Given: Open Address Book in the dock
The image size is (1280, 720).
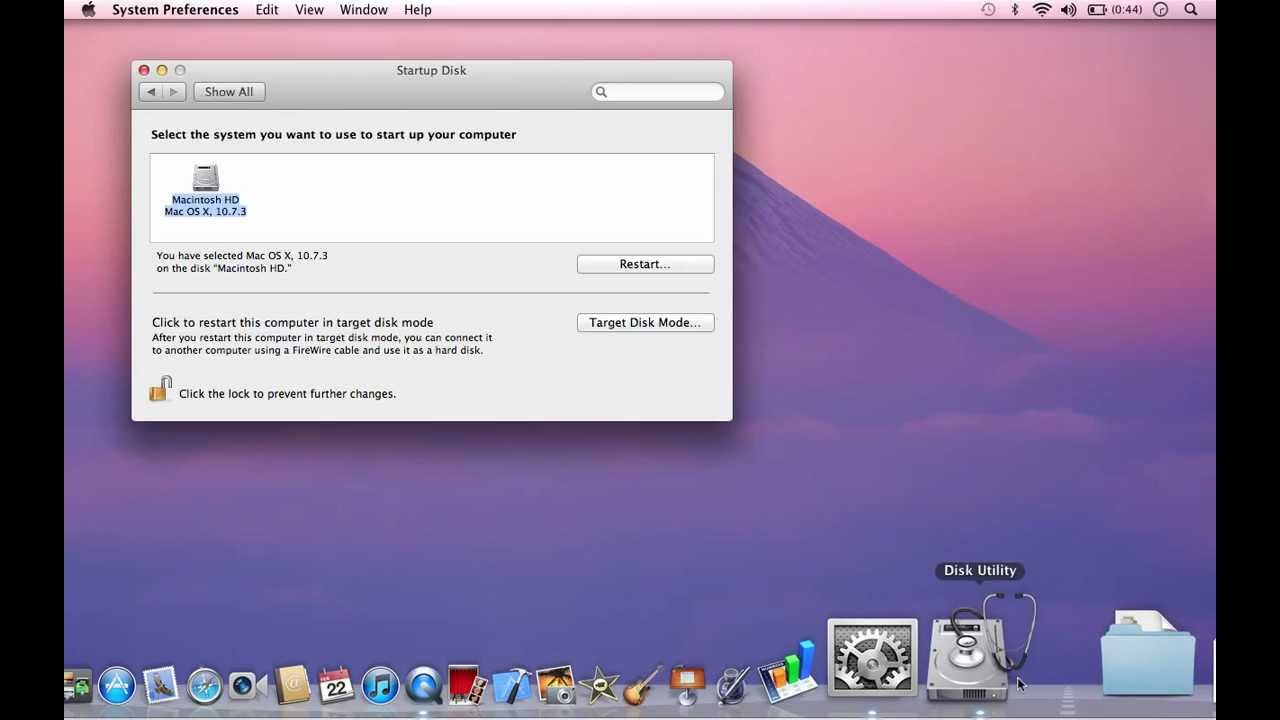Looking at the screenshot, I should coord(293,685).
